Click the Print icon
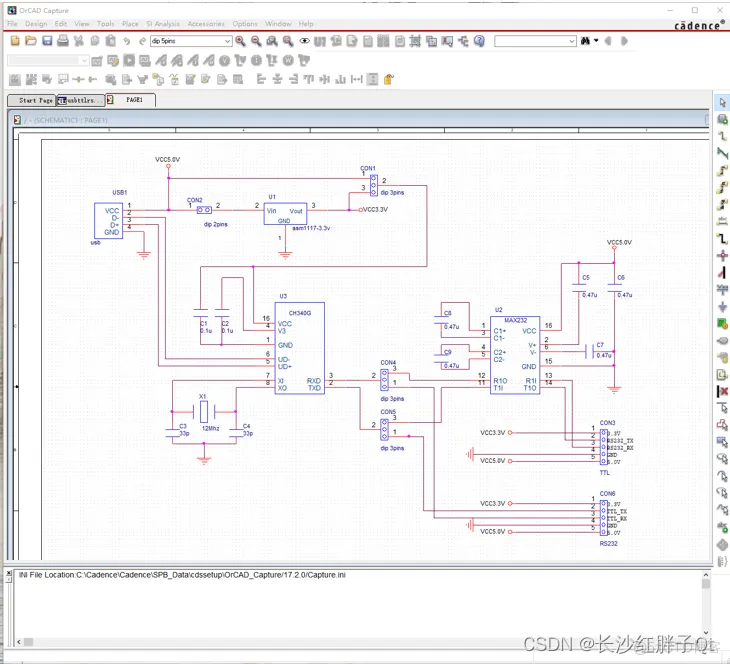 63,41
